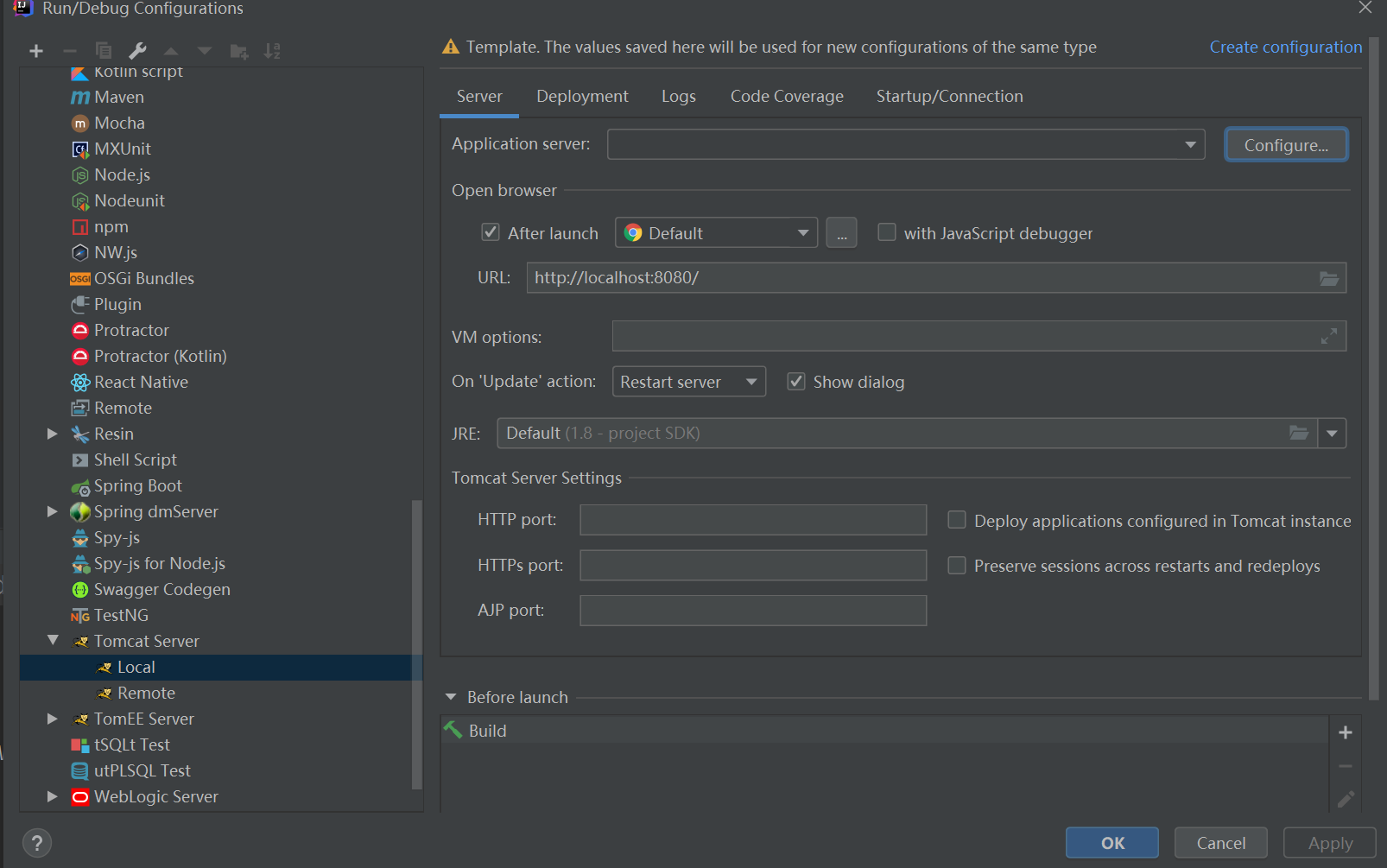Viewport: 1387px width, 868px height.
Task: Select Remote under Tomcat Server
Action: coord(146,693)
